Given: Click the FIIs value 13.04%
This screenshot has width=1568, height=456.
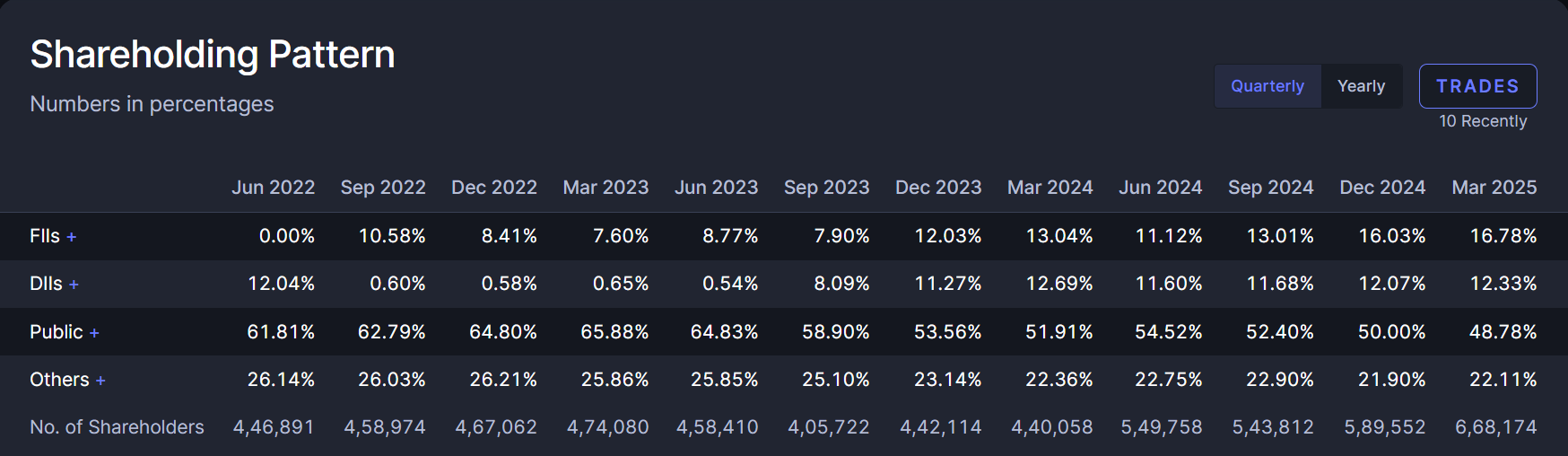Looking at the screenshot, I should tap(1059, 236).
